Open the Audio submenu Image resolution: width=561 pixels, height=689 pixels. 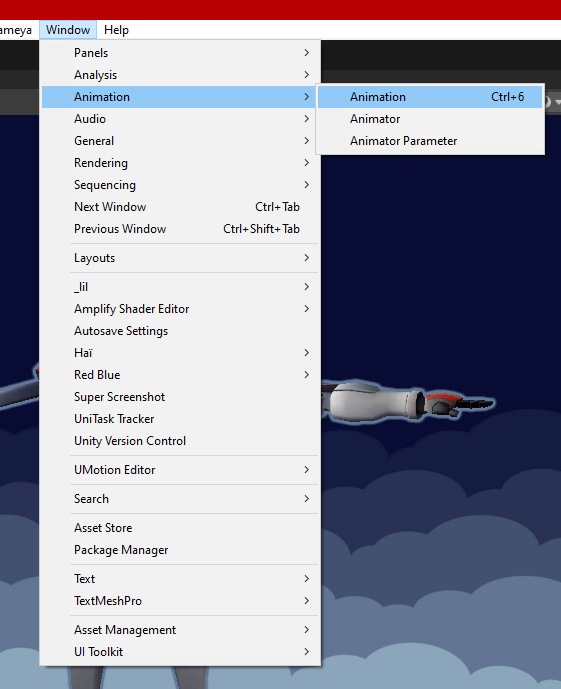[180, 119]
